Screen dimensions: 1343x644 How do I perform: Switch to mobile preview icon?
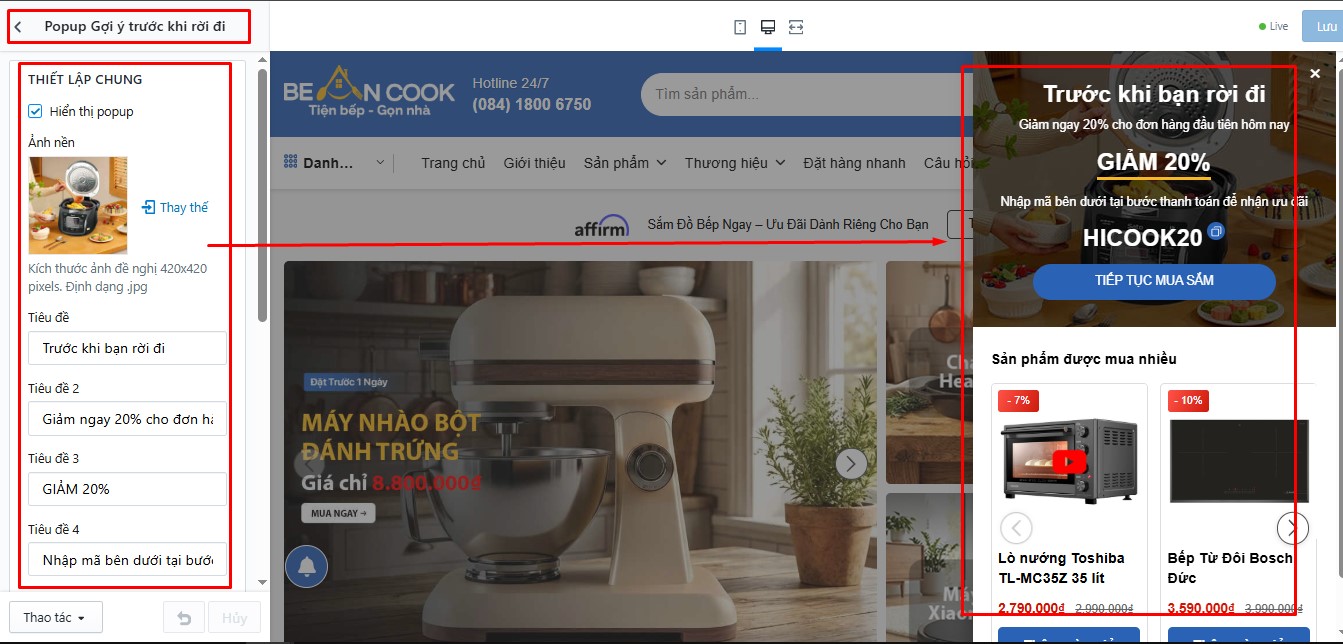click(x=740, y=27)
